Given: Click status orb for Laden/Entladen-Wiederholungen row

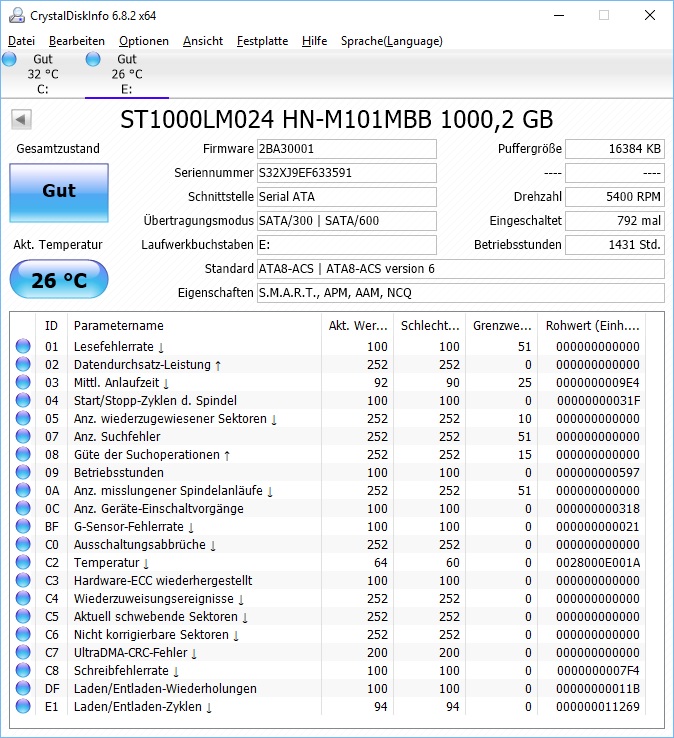Looking at the screenshot, I should (x=23, y=689).
